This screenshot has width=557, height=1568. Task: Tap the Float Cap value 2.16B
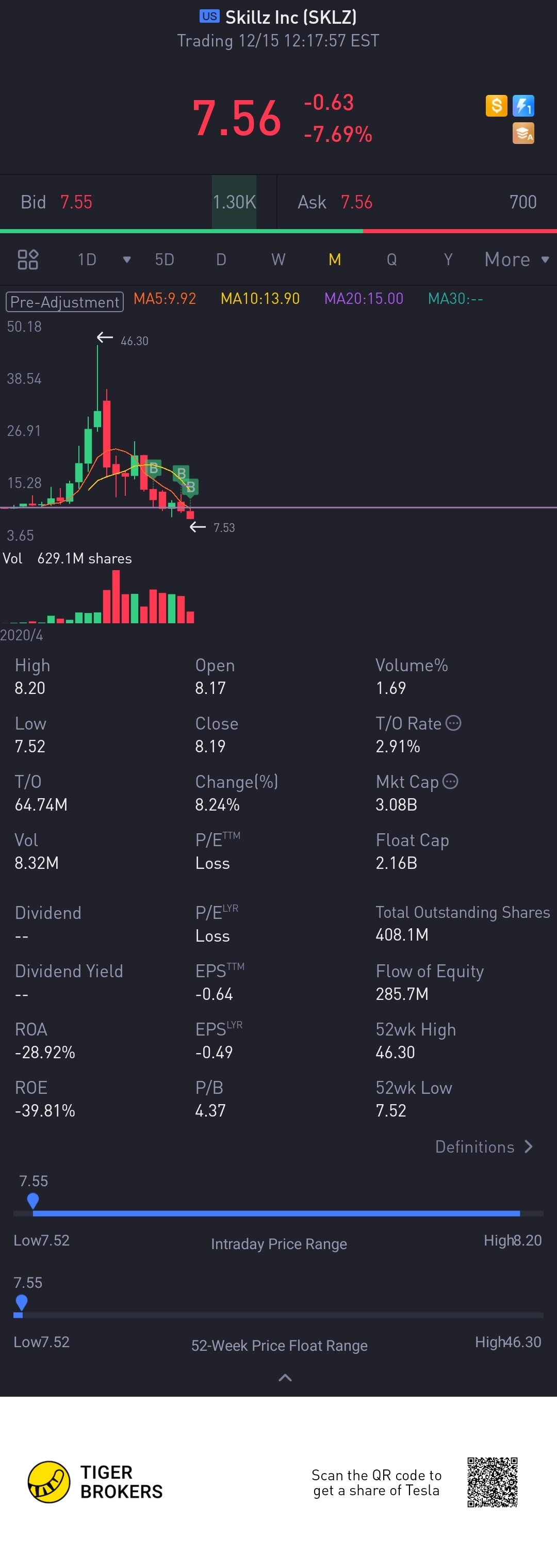(396, 863)
